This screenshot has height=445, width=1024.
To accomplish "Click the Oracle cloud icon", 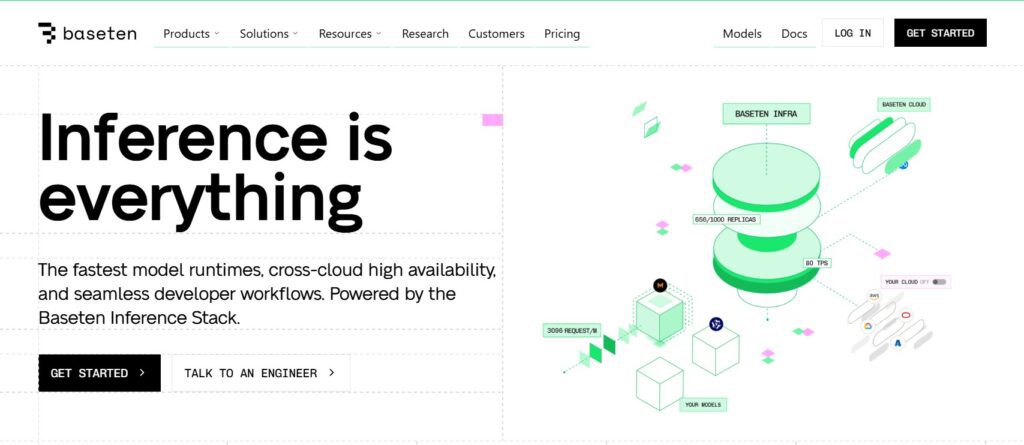I will pos(906,315).
